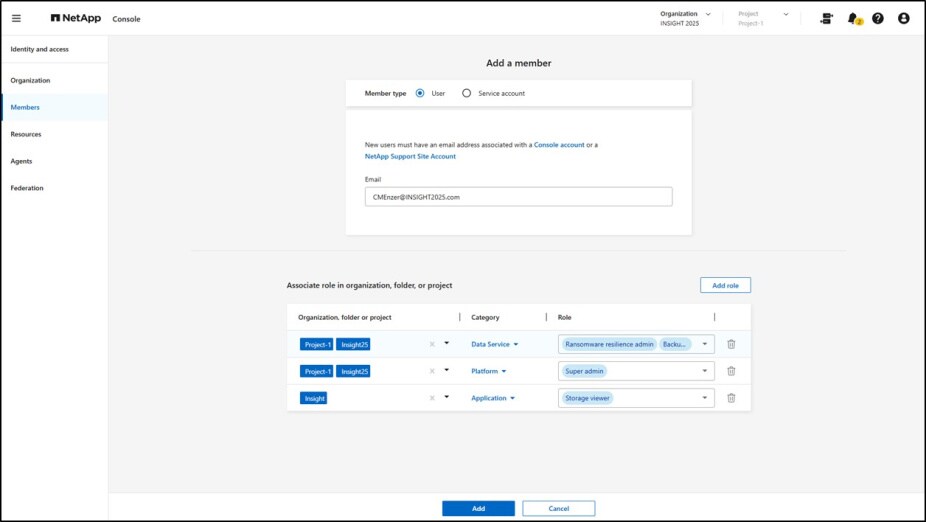Viewport: 926px width, 522px height.
Task: Open the user profile icon
Action: click(x=904, y=18)
